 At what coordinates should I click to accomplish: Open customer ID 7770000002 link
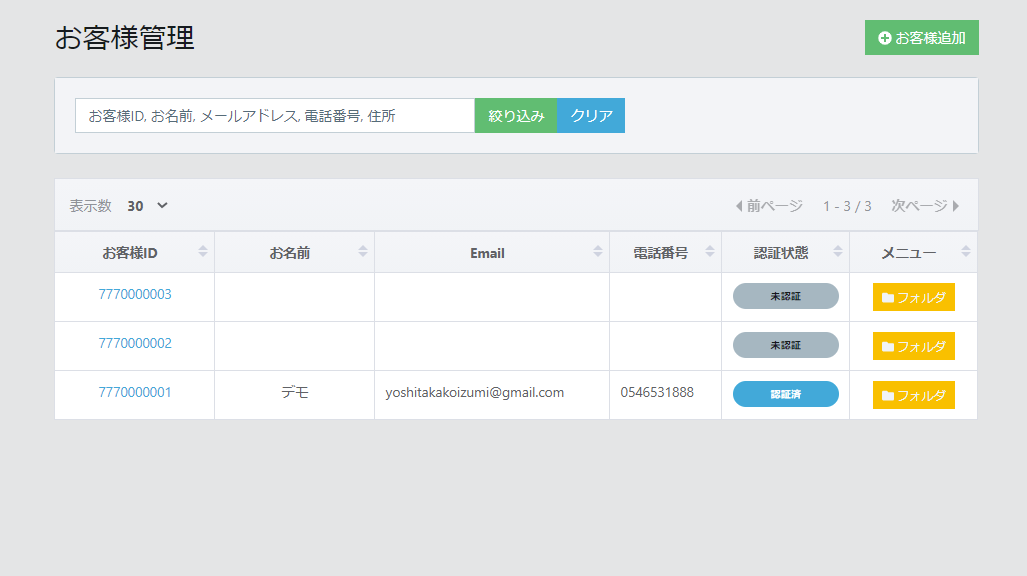click(x=135, y=344)
